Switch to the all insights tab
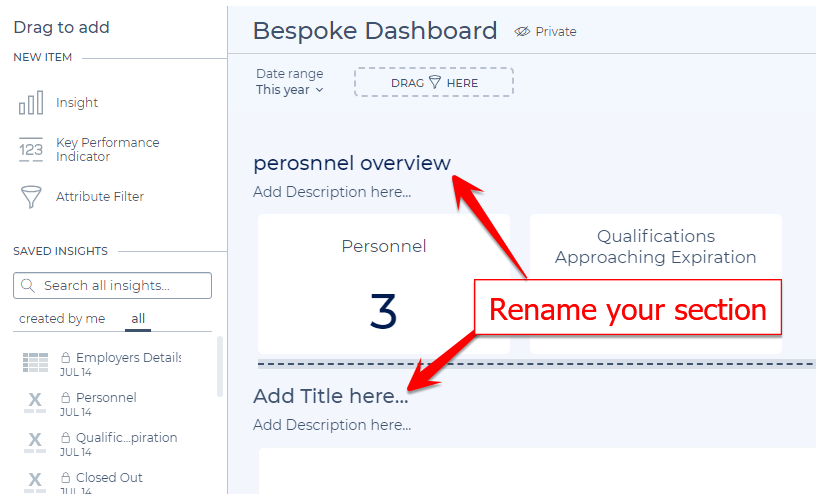 138,319
